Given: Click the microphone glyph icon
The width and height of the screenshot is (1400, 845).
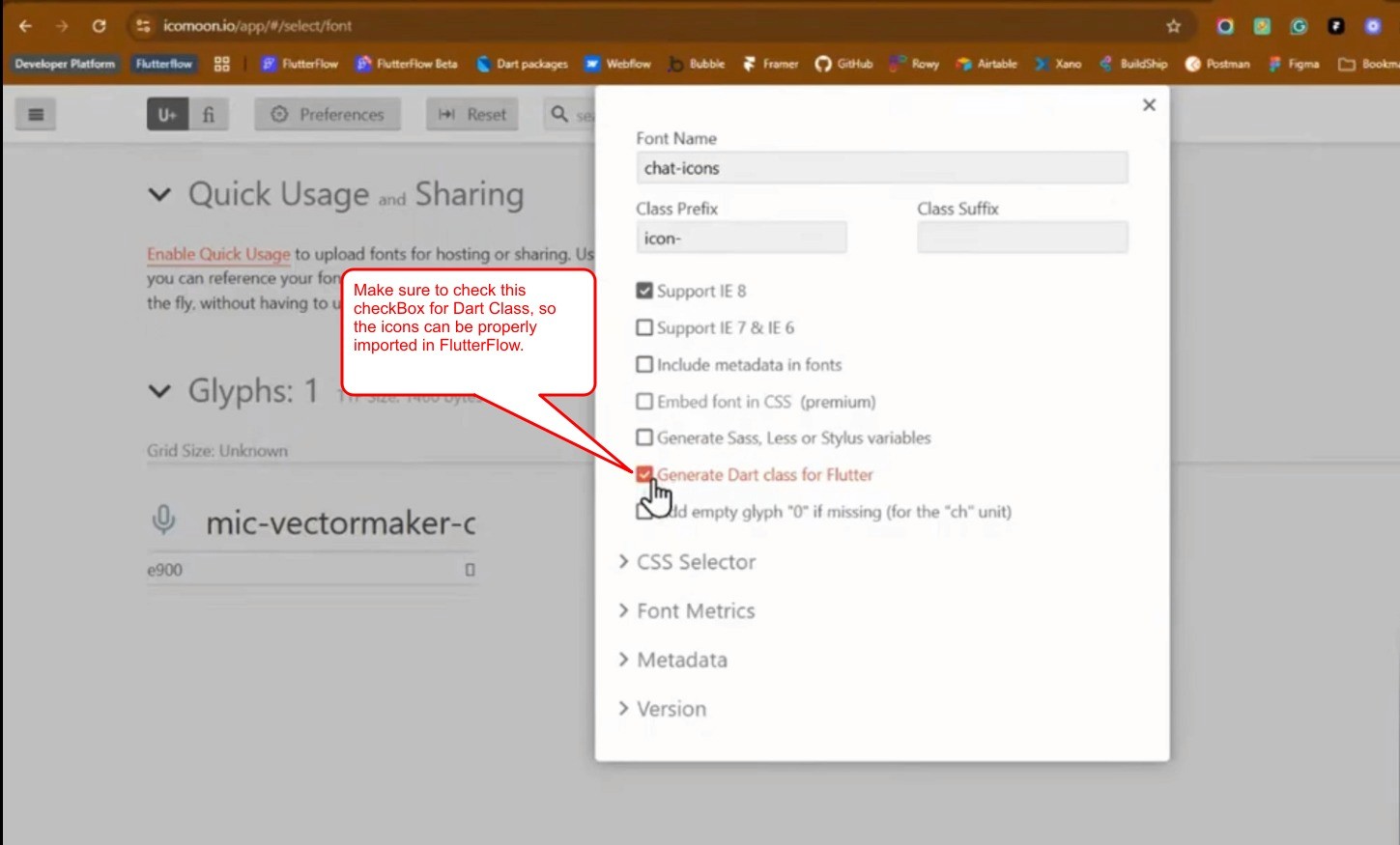Looking at the screenshot, I should (x=164, y=521).
